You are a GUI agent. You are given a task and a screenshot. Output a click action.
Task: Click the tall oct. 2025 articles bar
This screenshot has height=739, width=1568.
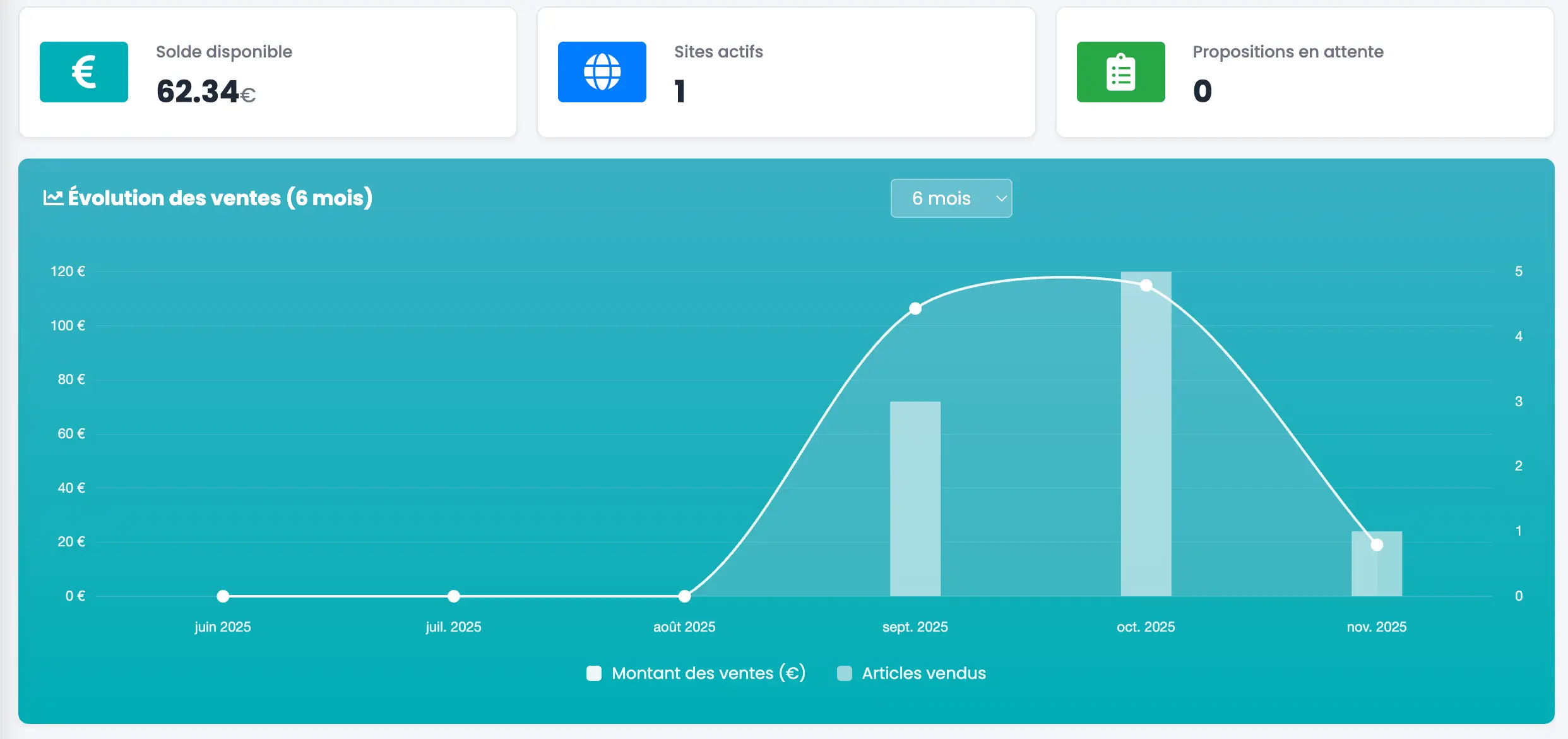1146,442
